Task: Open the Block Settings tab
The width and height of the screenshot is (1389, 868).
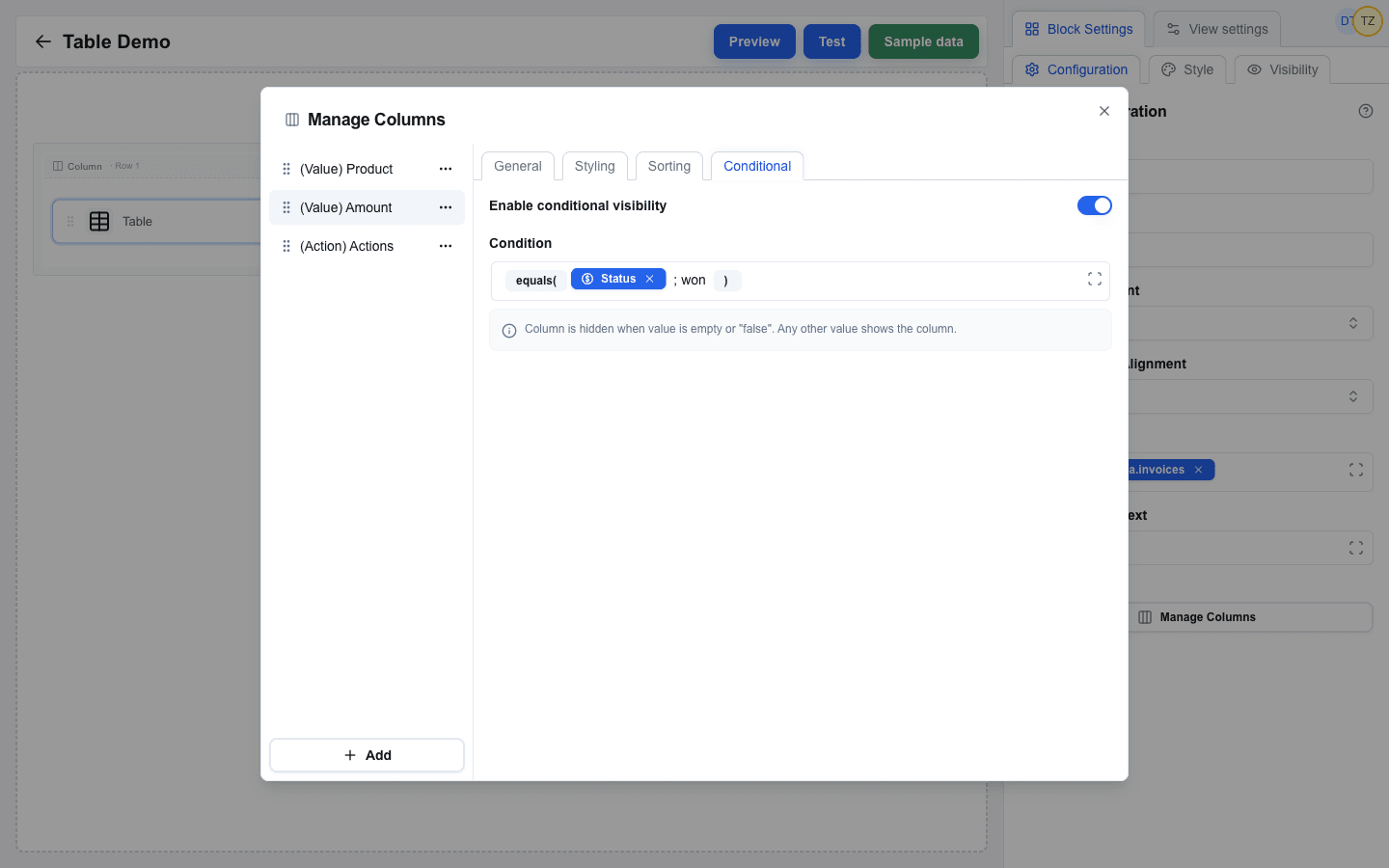Action: point(1078,29)
